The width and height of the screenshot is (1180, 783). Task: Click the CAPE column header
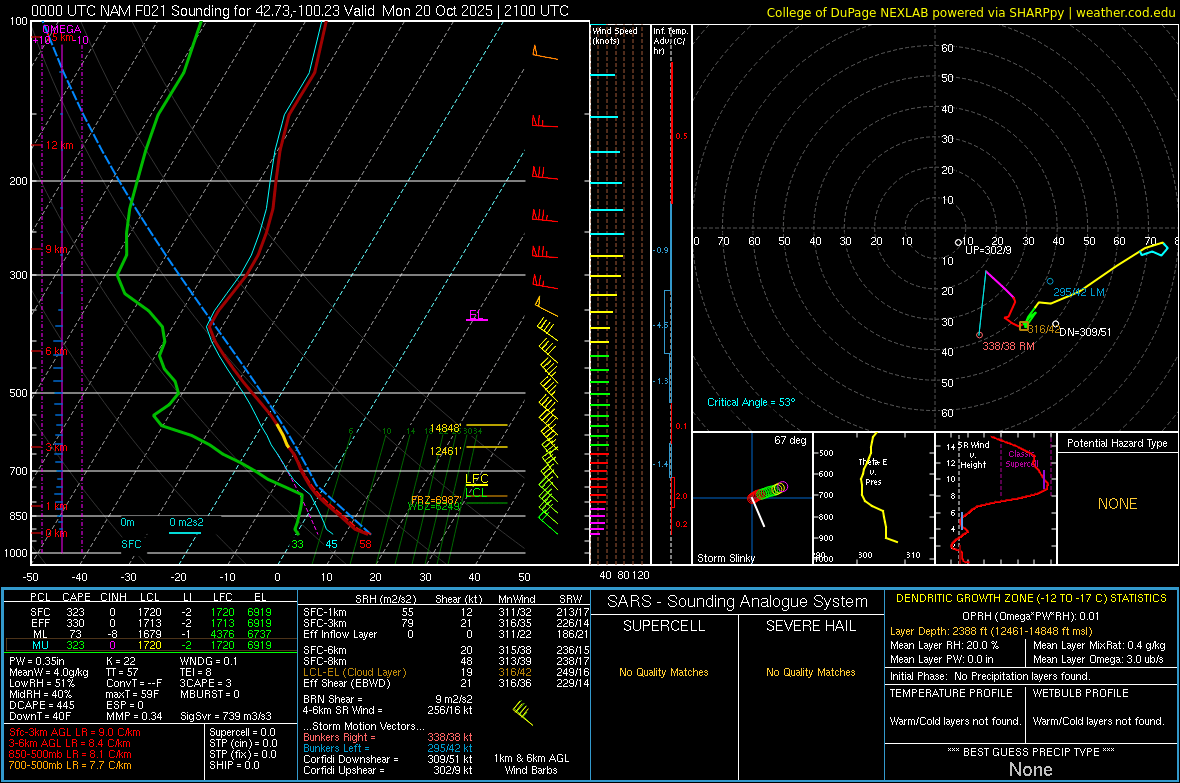click(x=76, y=597)
